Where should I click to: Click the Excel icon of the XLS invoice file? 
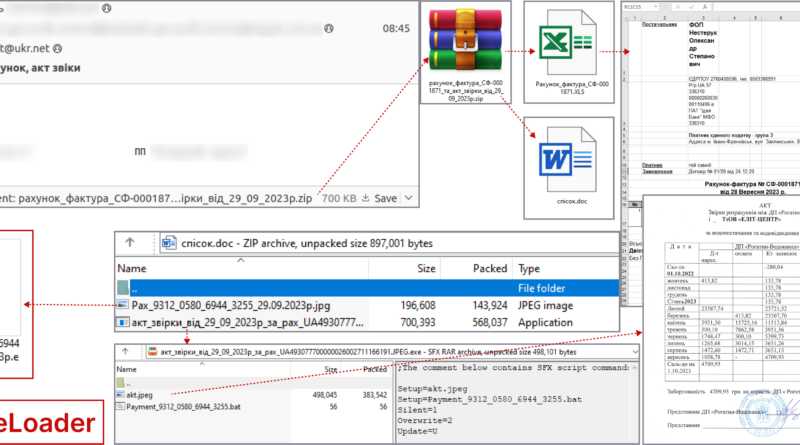[x=568, y=43]
